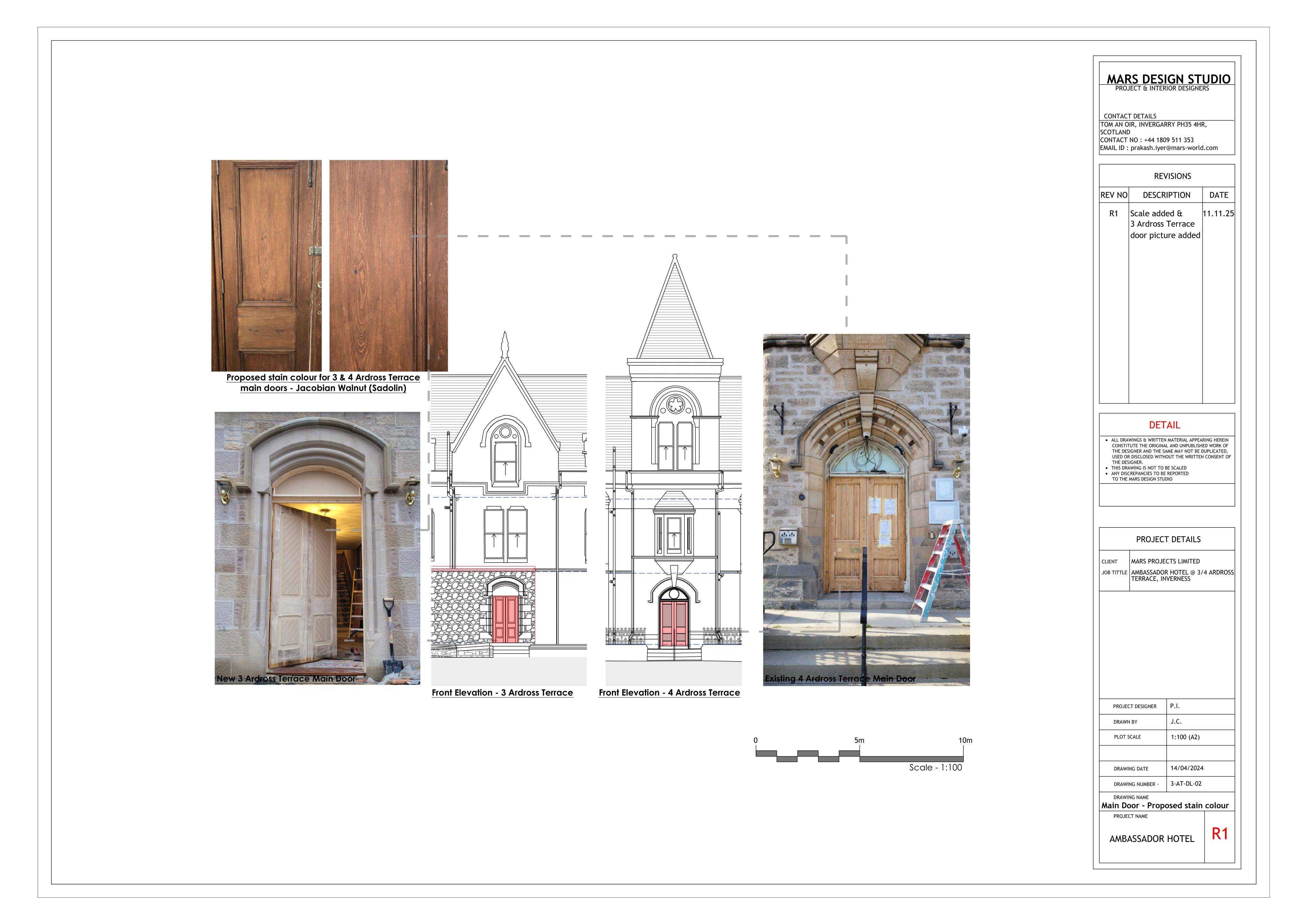Click drawn by initials J.C.

tap(1176, 721)
